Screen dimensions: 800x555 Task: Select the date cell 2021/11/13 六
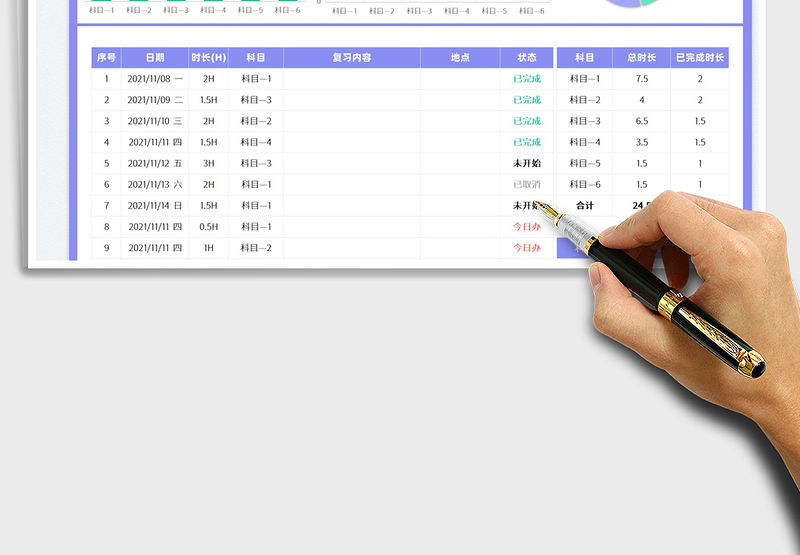(155, 185)
